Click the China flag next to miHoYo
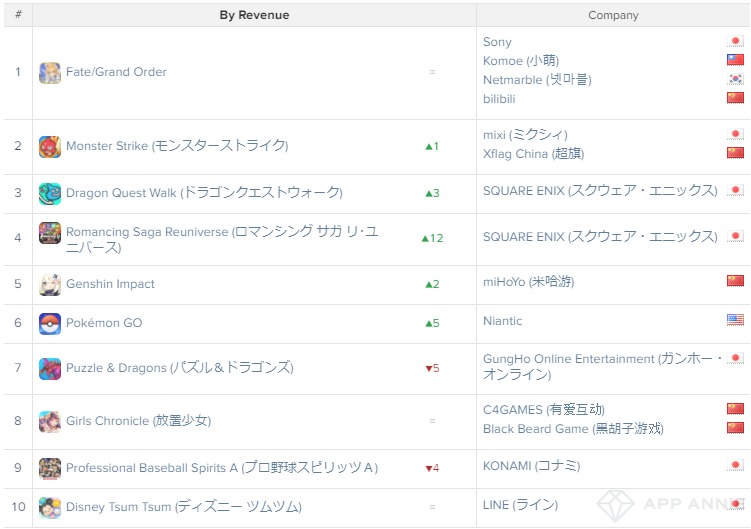This screenshot has height=529, width=751. [x=735, y=281]
